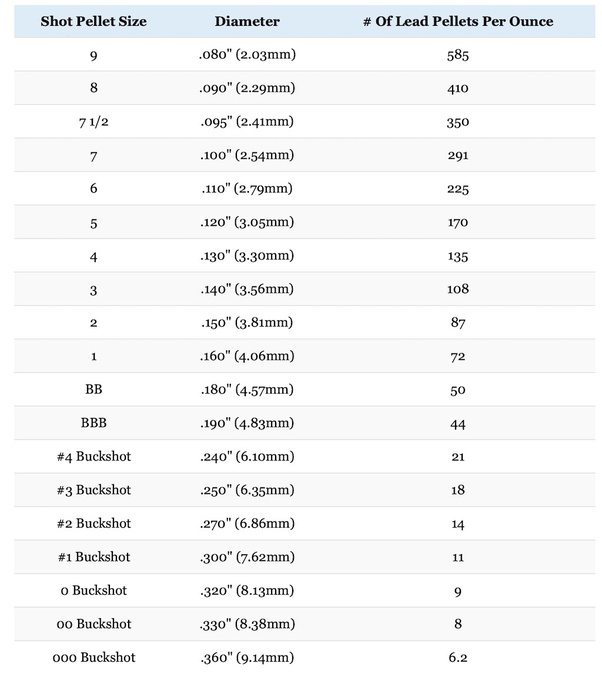Select the 7 1/2 shot size cell
The image size is (602, 676).
(x=94, y=122)
